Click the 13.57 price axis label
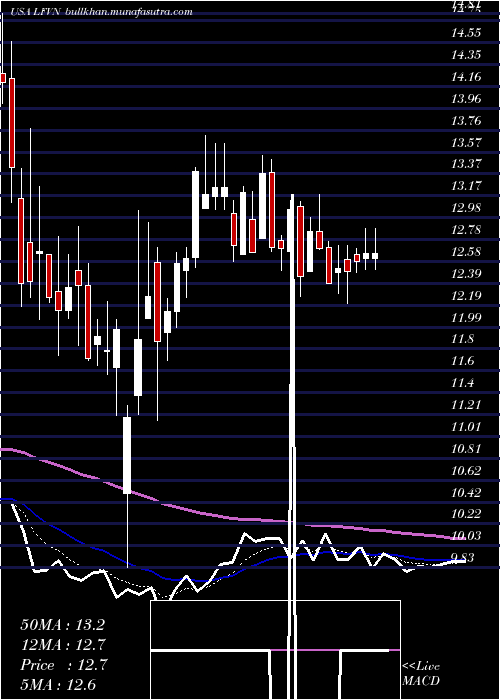Screen dimensions: 500x700 click(466, 142)
